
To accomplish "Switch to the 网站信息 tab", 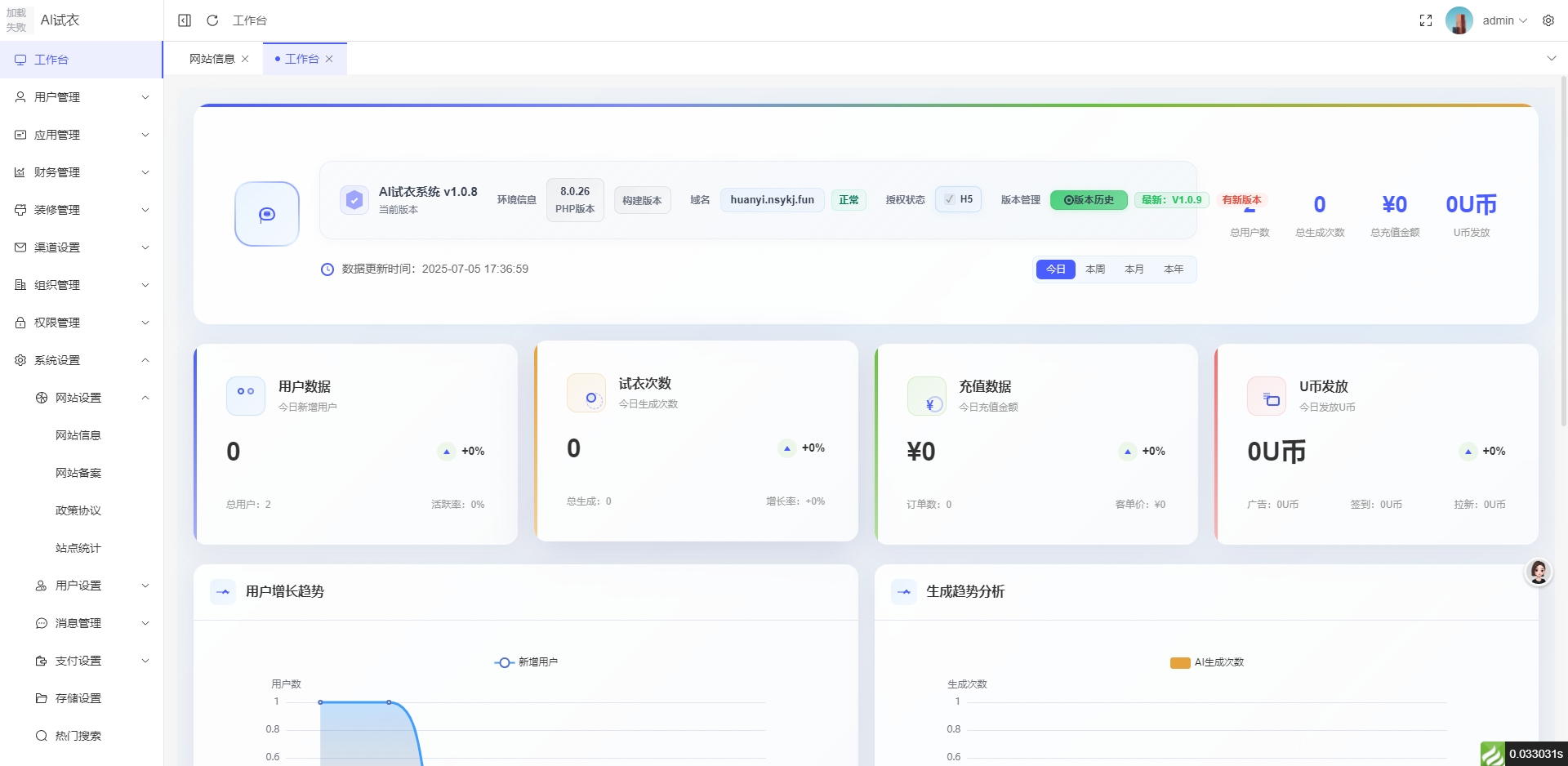I will (212, 59).
